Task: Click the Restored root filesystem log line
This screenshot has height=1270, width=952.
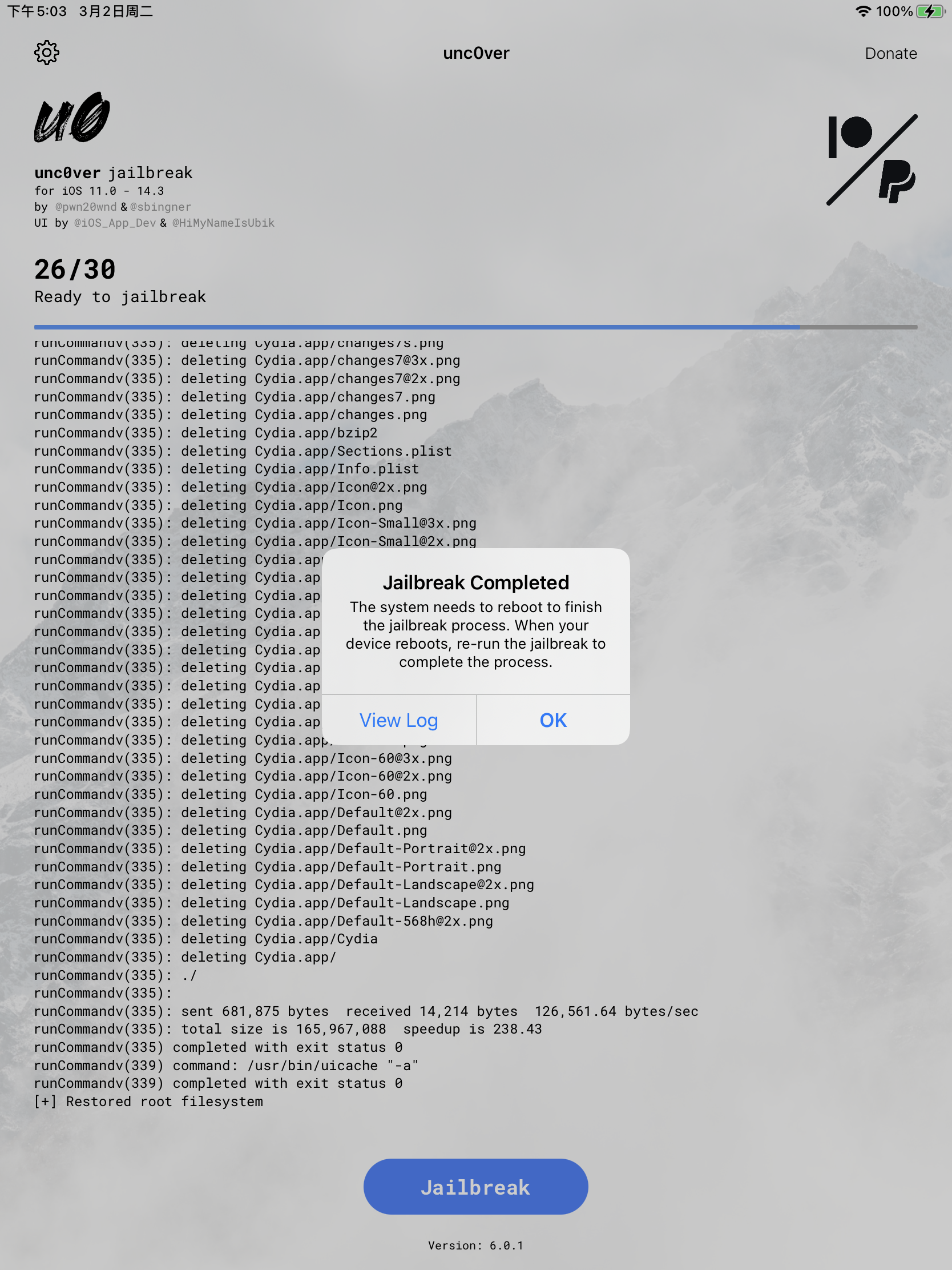Action: coord(148,1101)
